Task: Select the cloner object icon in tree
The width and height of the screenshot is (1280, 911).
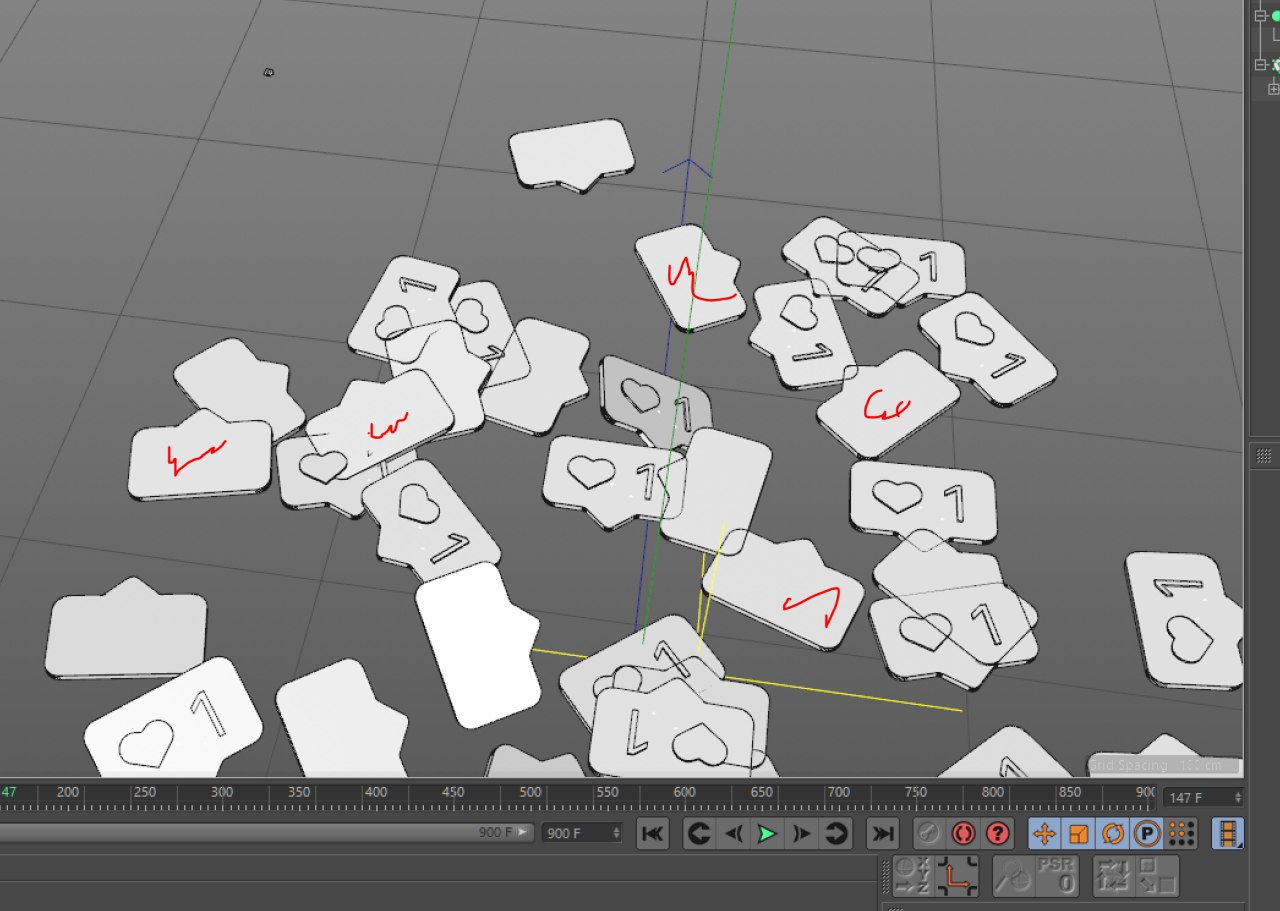Action: click(1275, 65)
